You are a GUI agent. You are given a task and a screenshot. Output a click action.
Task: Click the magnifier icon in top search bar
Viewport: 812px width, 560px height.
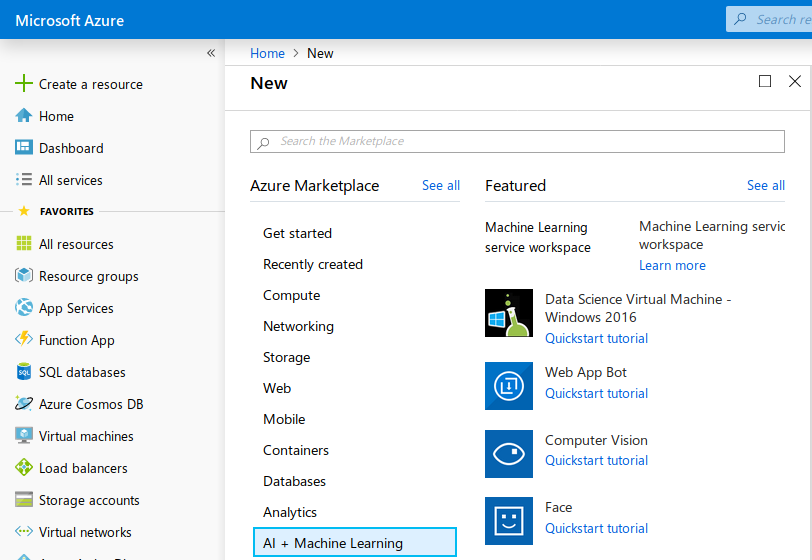(x=741, y=19)
